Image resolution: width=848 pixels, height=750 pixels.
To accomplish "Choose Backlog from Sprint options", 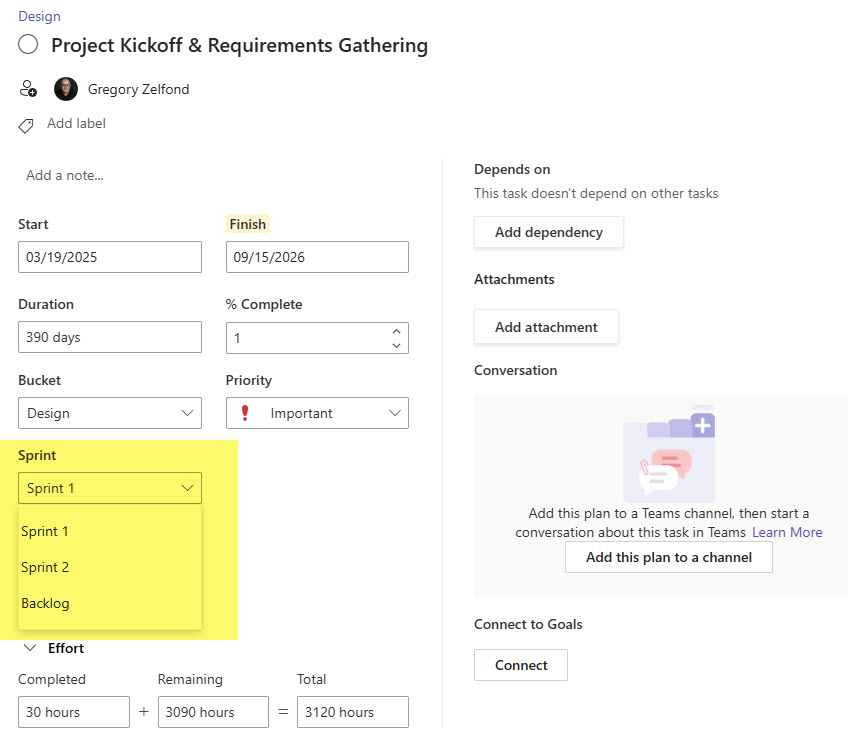I will pos(110,603).
